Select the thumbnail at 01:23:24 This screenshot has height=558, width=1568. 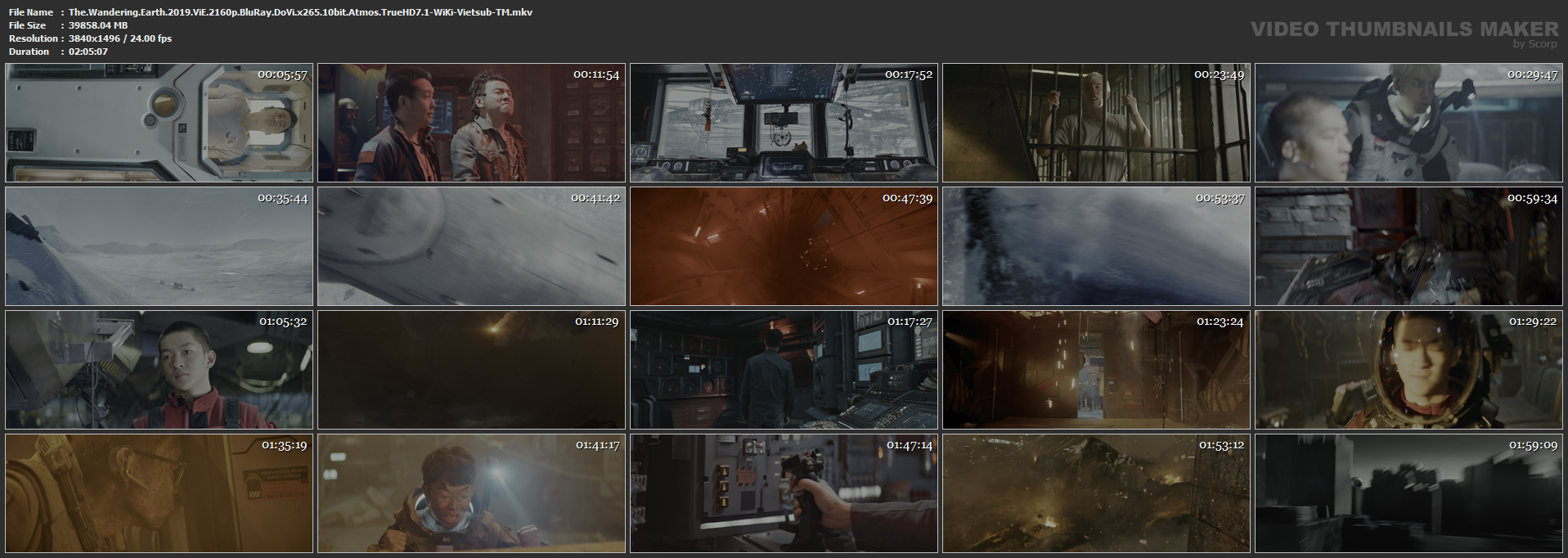(x=1096, y=370)
